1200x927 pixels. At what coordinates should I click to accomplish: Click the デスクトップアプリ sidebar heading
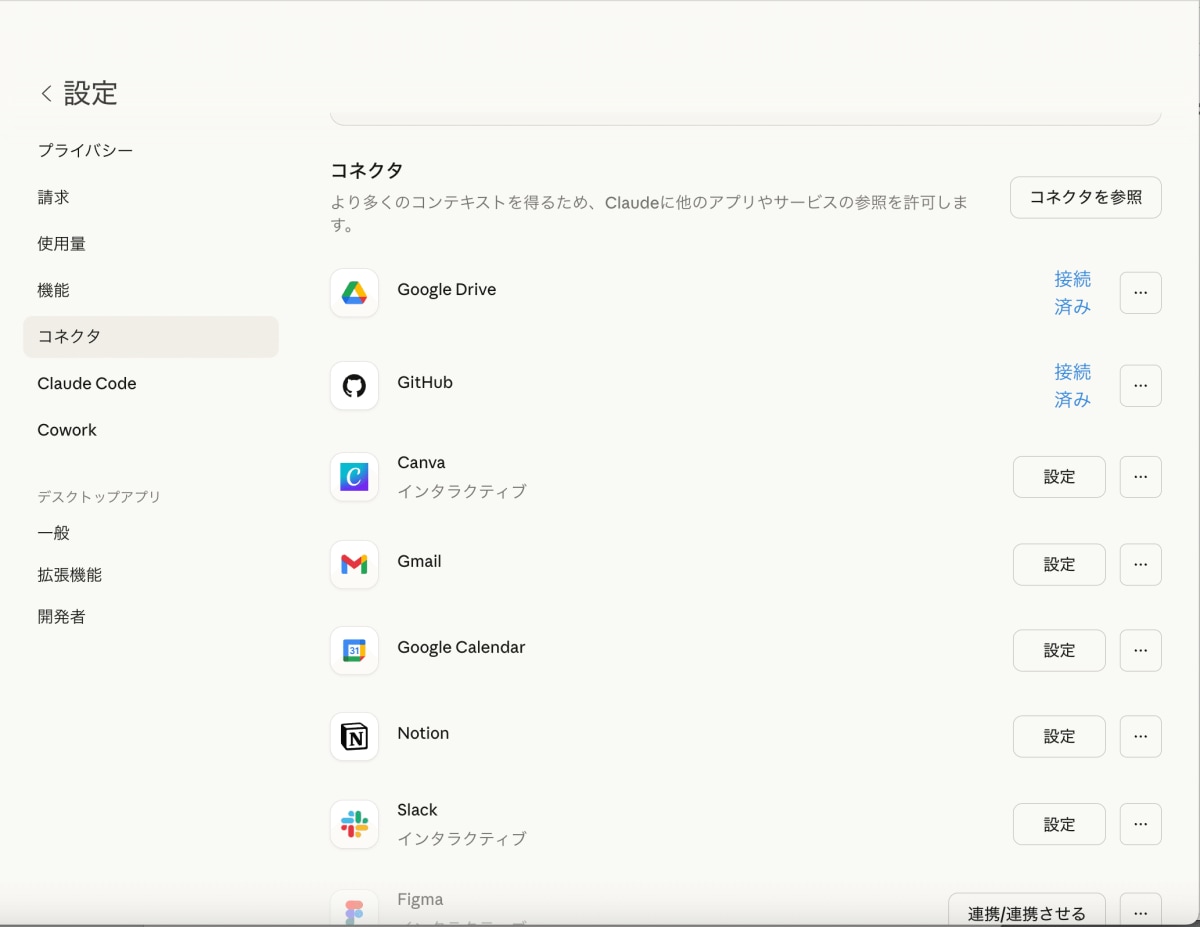pos(99,496)
